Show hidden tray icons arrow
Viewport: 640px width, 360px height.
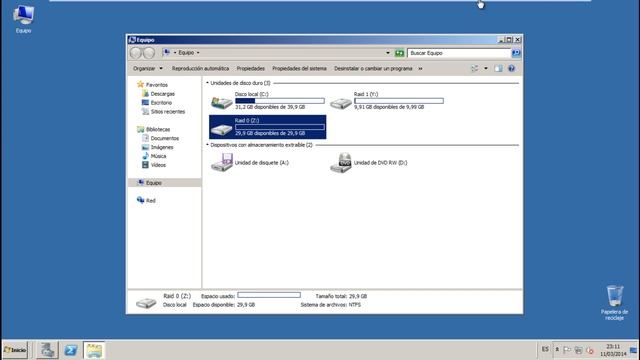click(557, 350)
